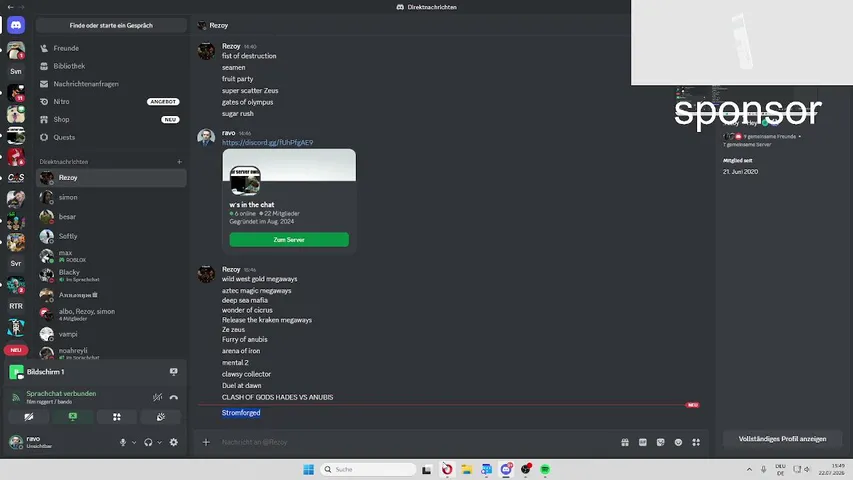The width and height of the screenshot is (853, 480).
Task: Click the taskbar volume icon
Action: [x=807, y=469]
